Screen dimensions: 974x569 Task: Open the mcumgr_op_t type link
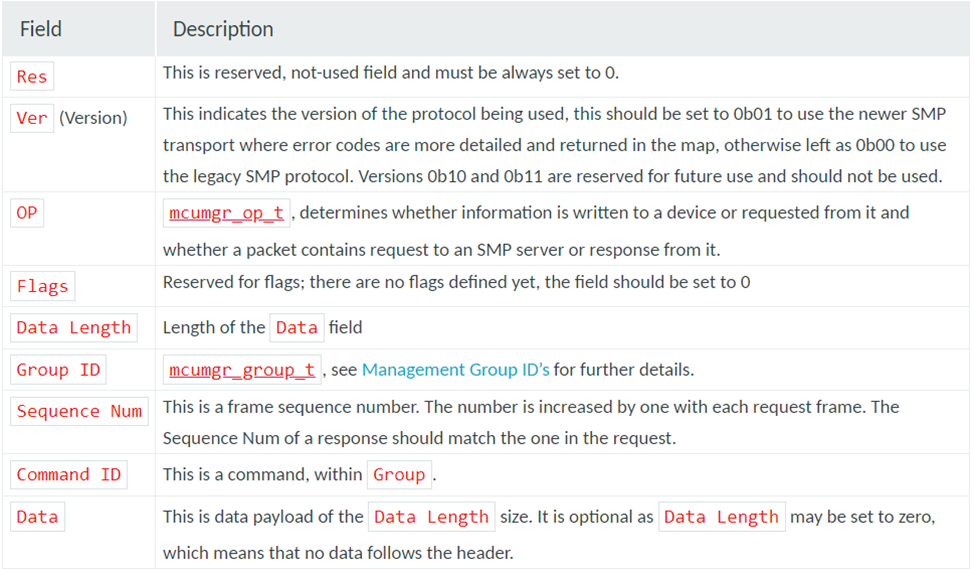click(x=227, y=212)
